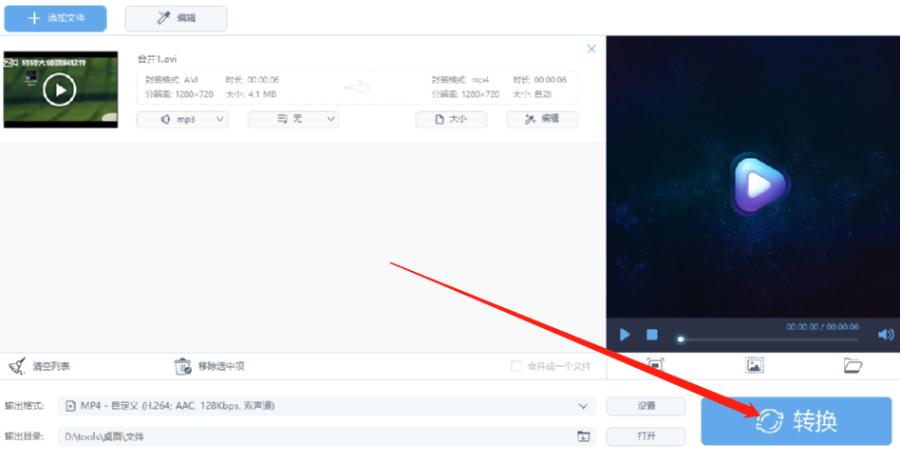Click the 00:00:00 / 00:00:06 time display

[823, 327]
